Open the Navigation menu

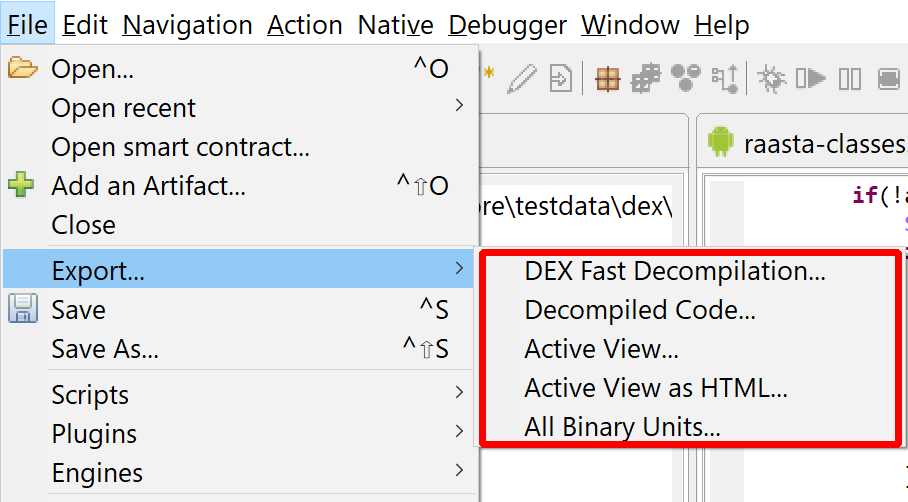tap(188, 25)
